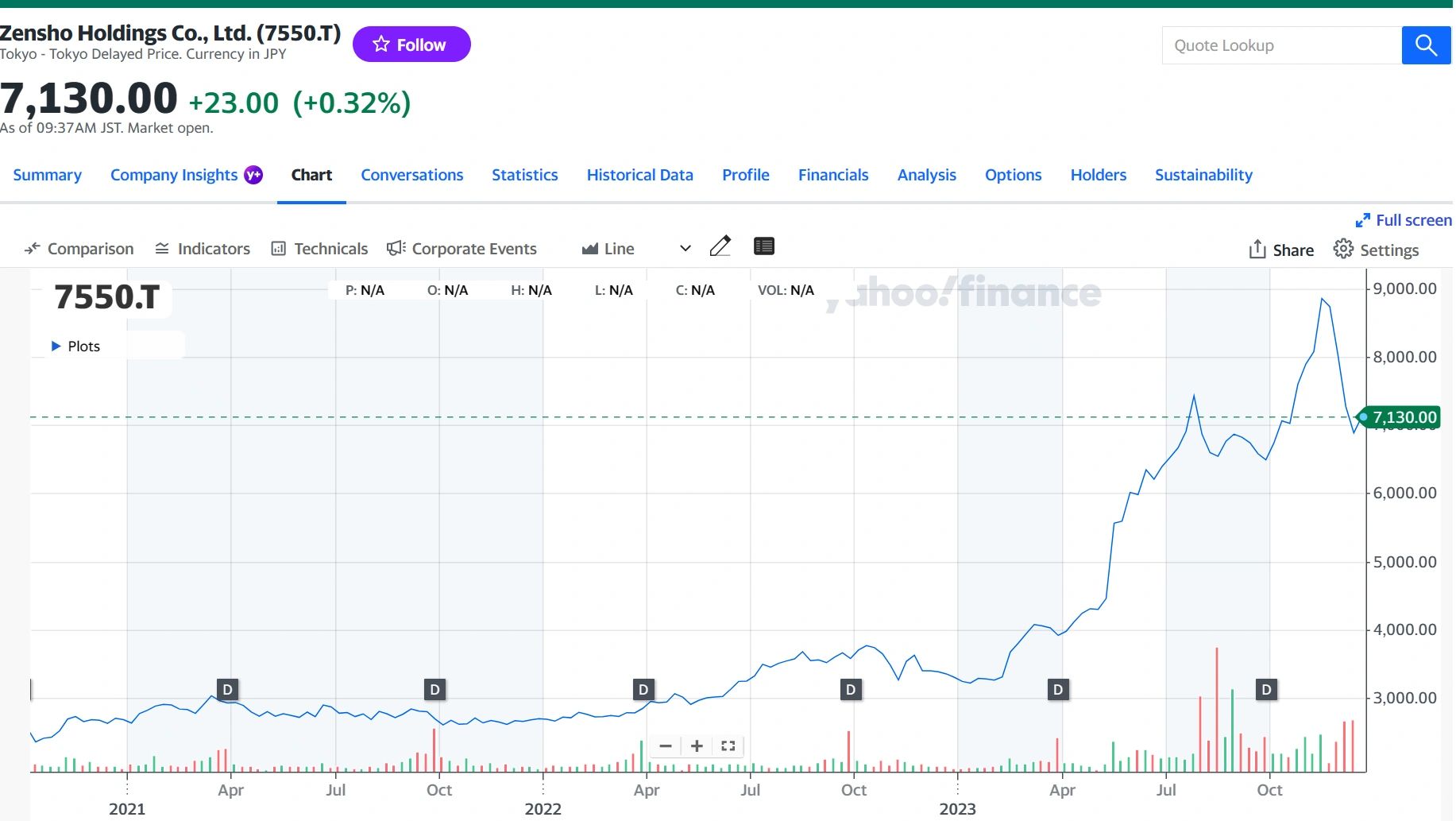Click the 2022 year label on x-axis
The height and width of the screenshot is (821, 1456).
pyautogui.click(x=543, y=808)
